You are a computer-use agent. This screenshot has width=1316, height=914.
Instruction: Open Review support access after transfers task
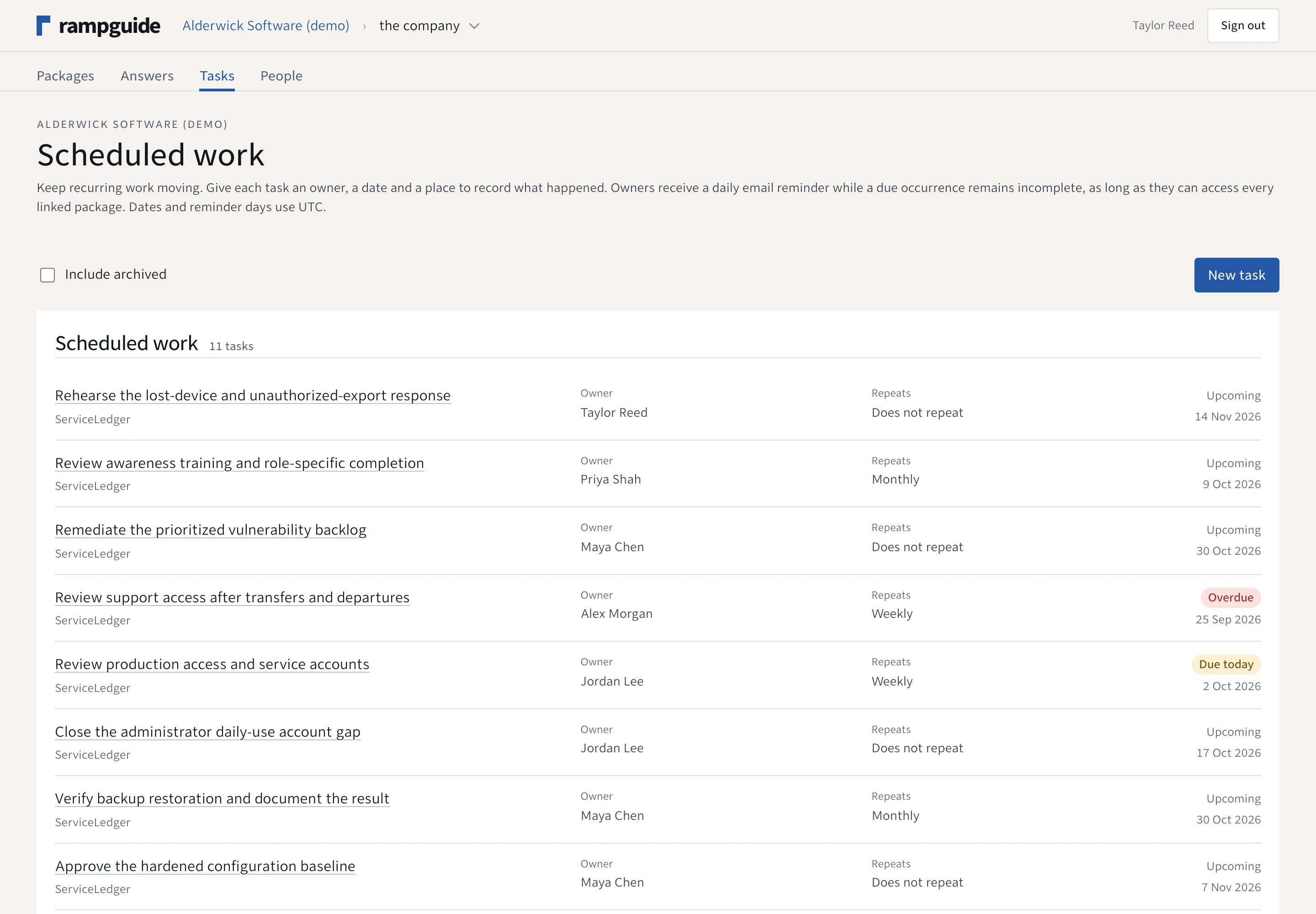pos(232,597)
